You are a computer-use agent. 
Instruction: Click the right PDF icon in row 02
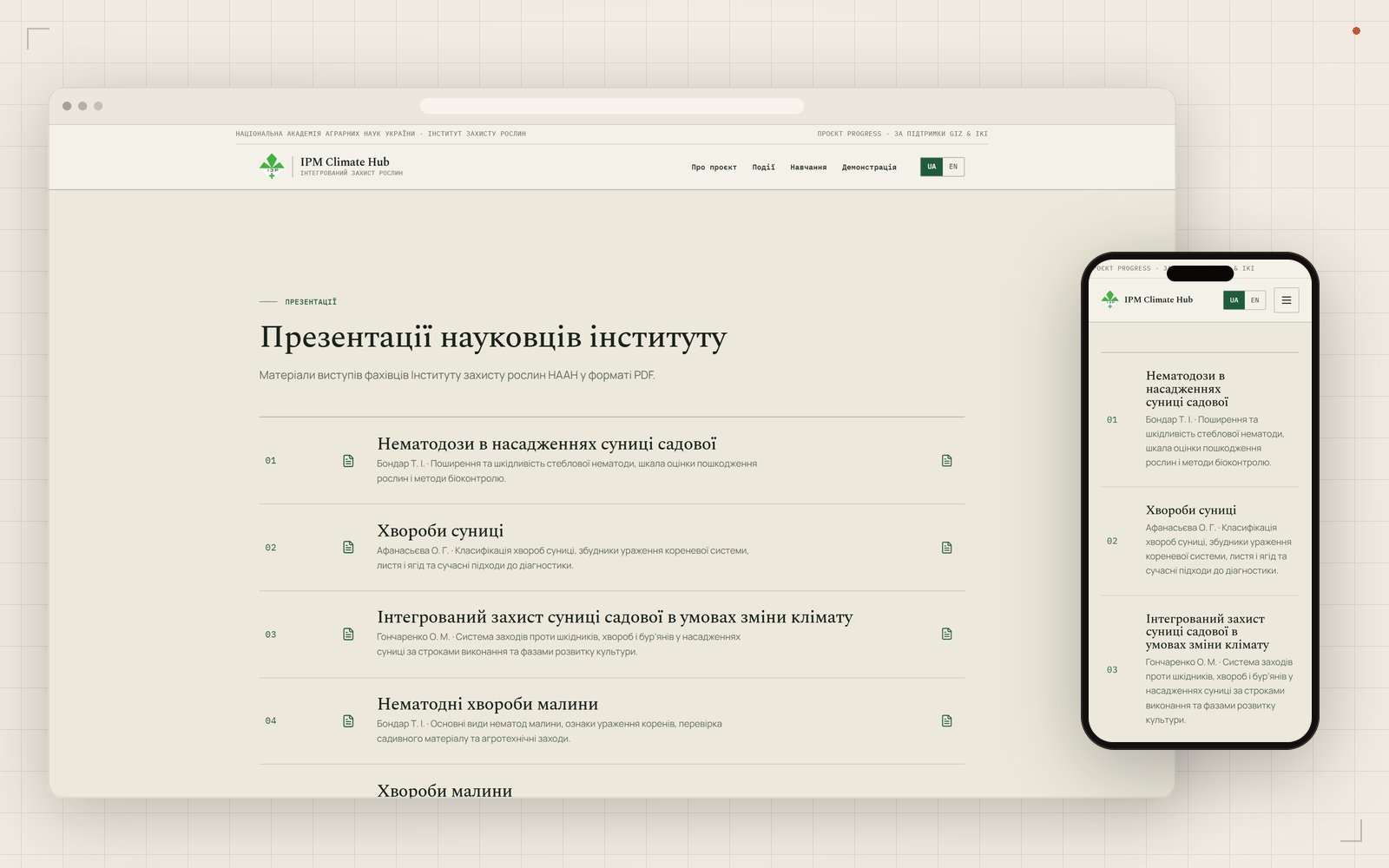coord(947,548)
